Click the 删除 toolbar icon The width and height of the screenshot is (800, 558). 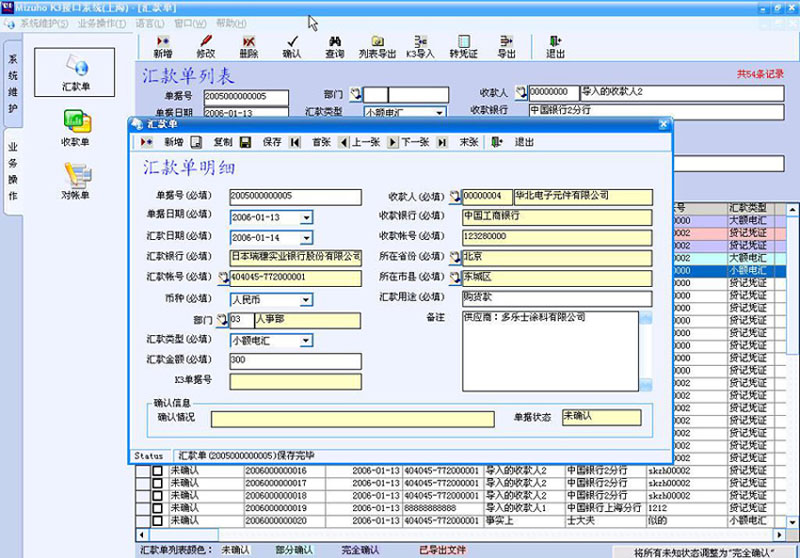249,46
